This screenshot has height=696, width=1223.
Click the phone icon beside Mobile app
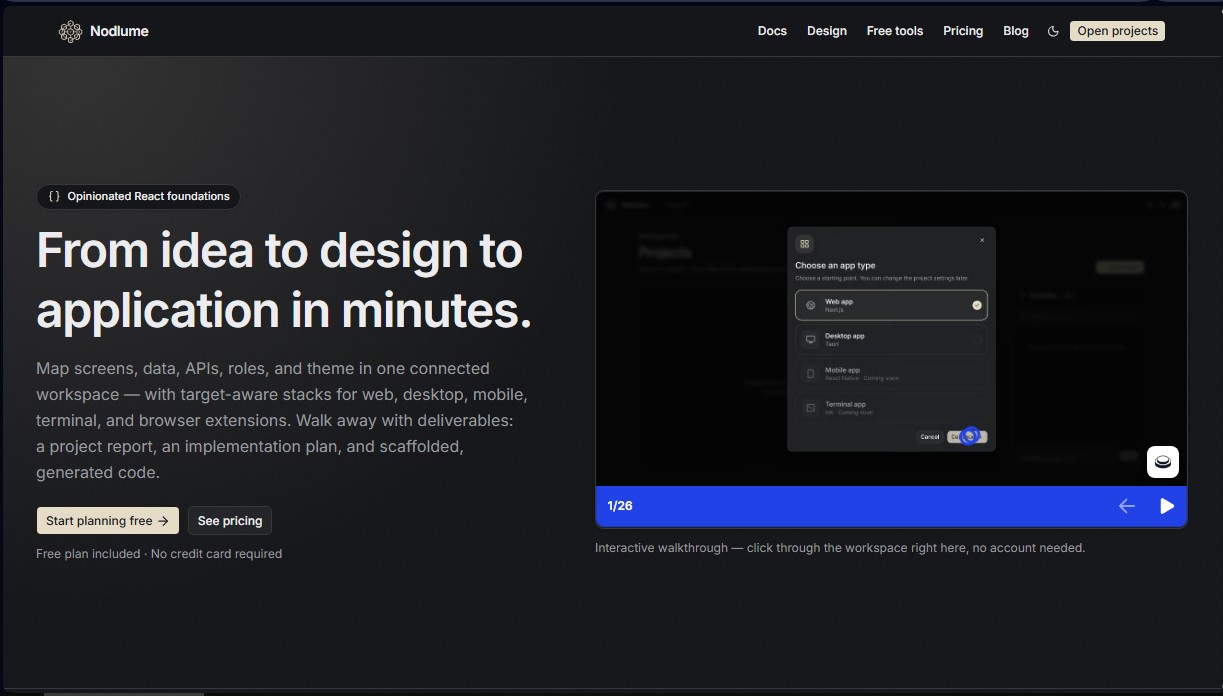coord(811,374)
